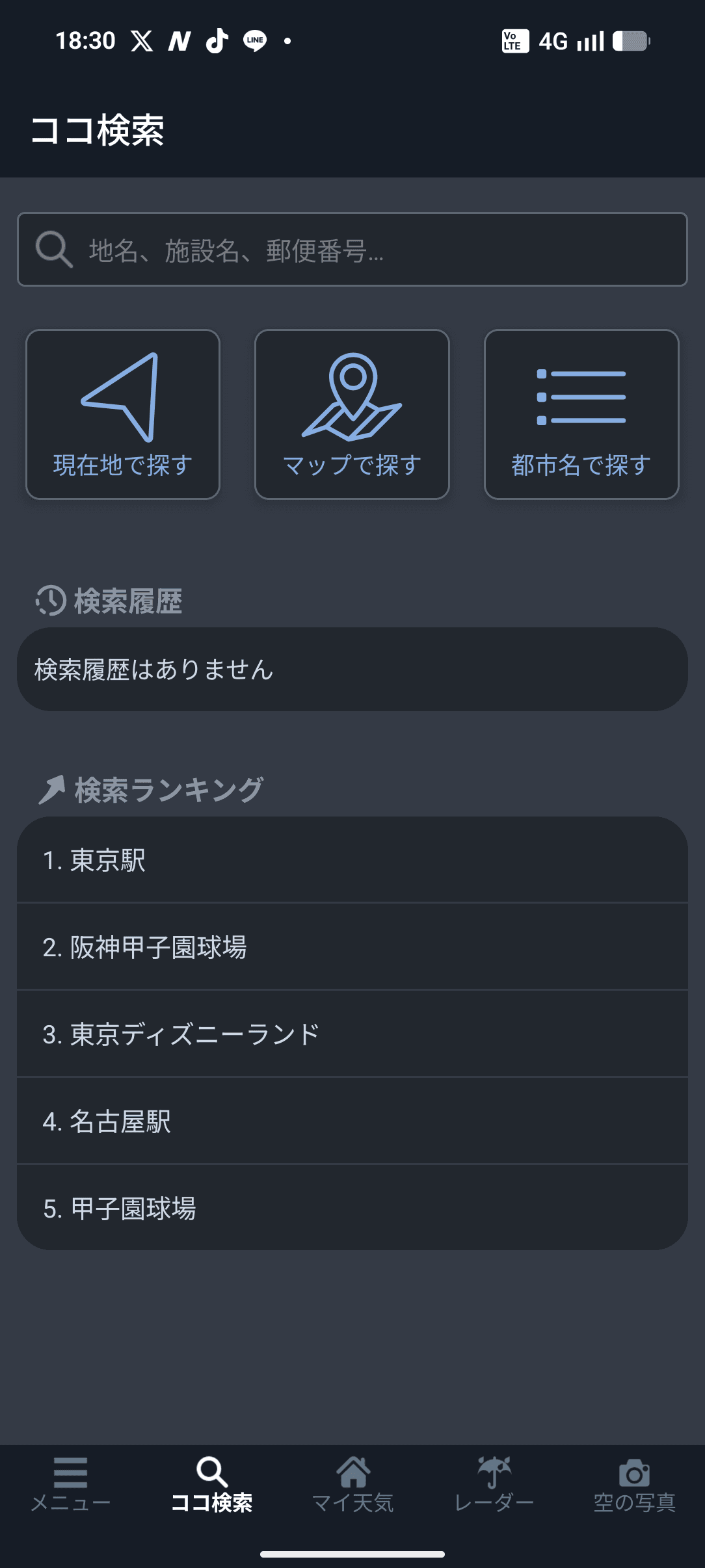Select 東京駅 in search ranking
705x1568 pixels.
[x=352, y=860]
